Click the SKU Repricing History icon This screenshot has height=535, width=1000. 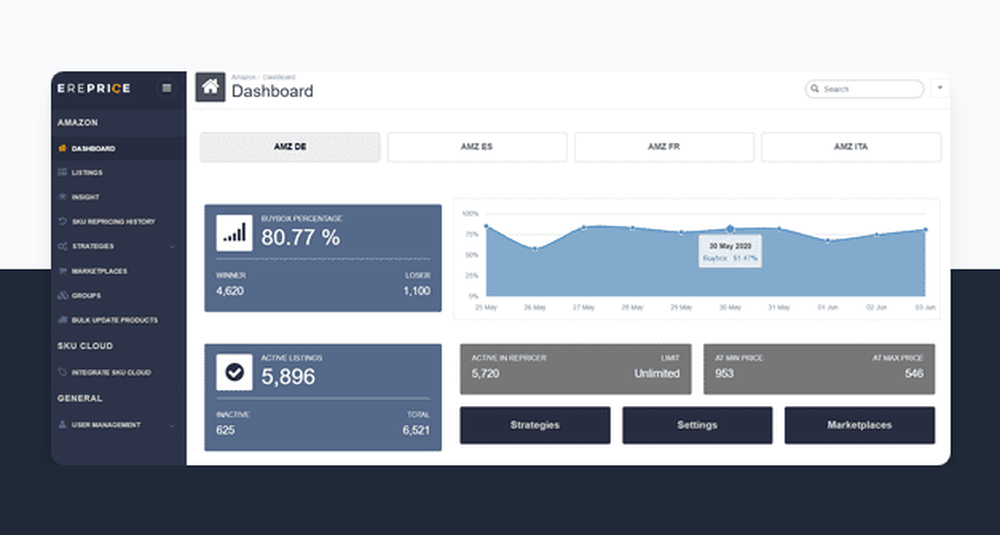click(x=62, y=221)
